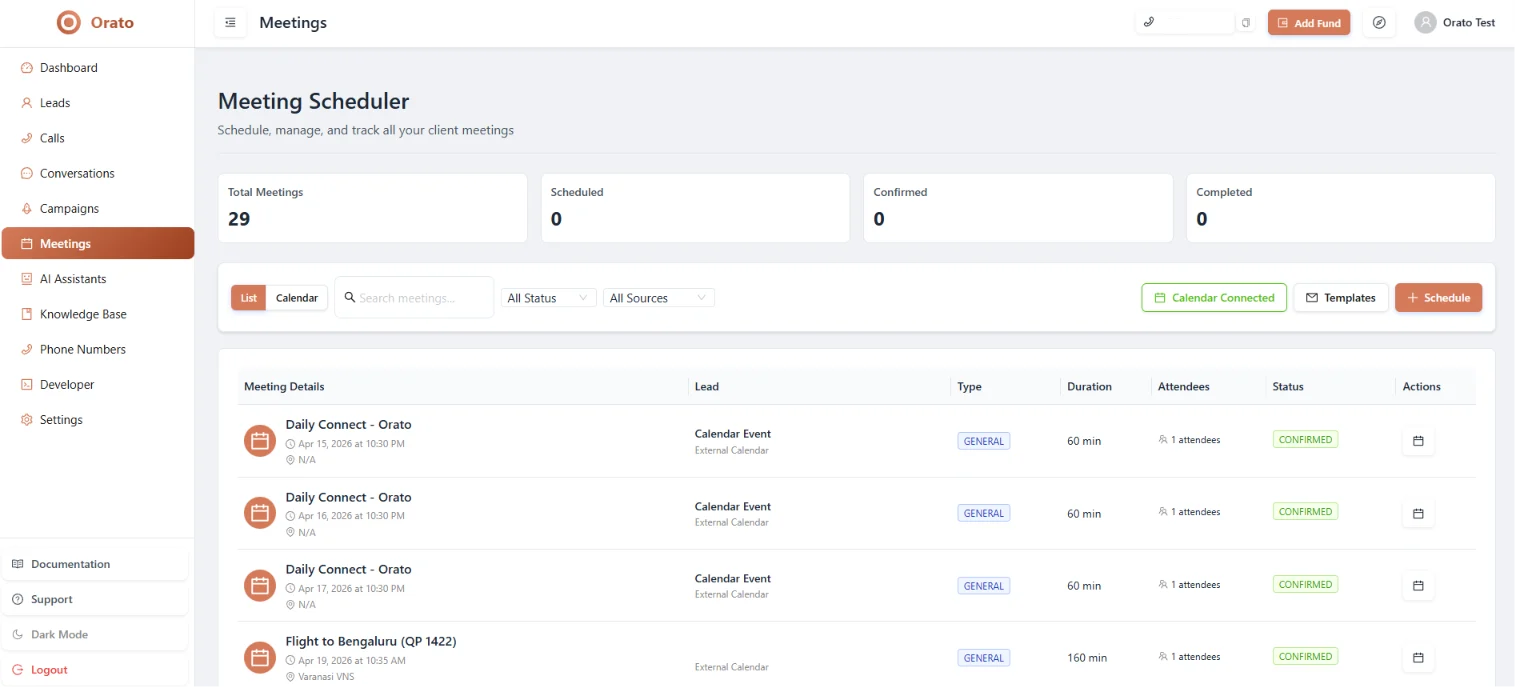
Task: Click the calendar action icon for Apr 16 meeting
Action: point(1418,513)
